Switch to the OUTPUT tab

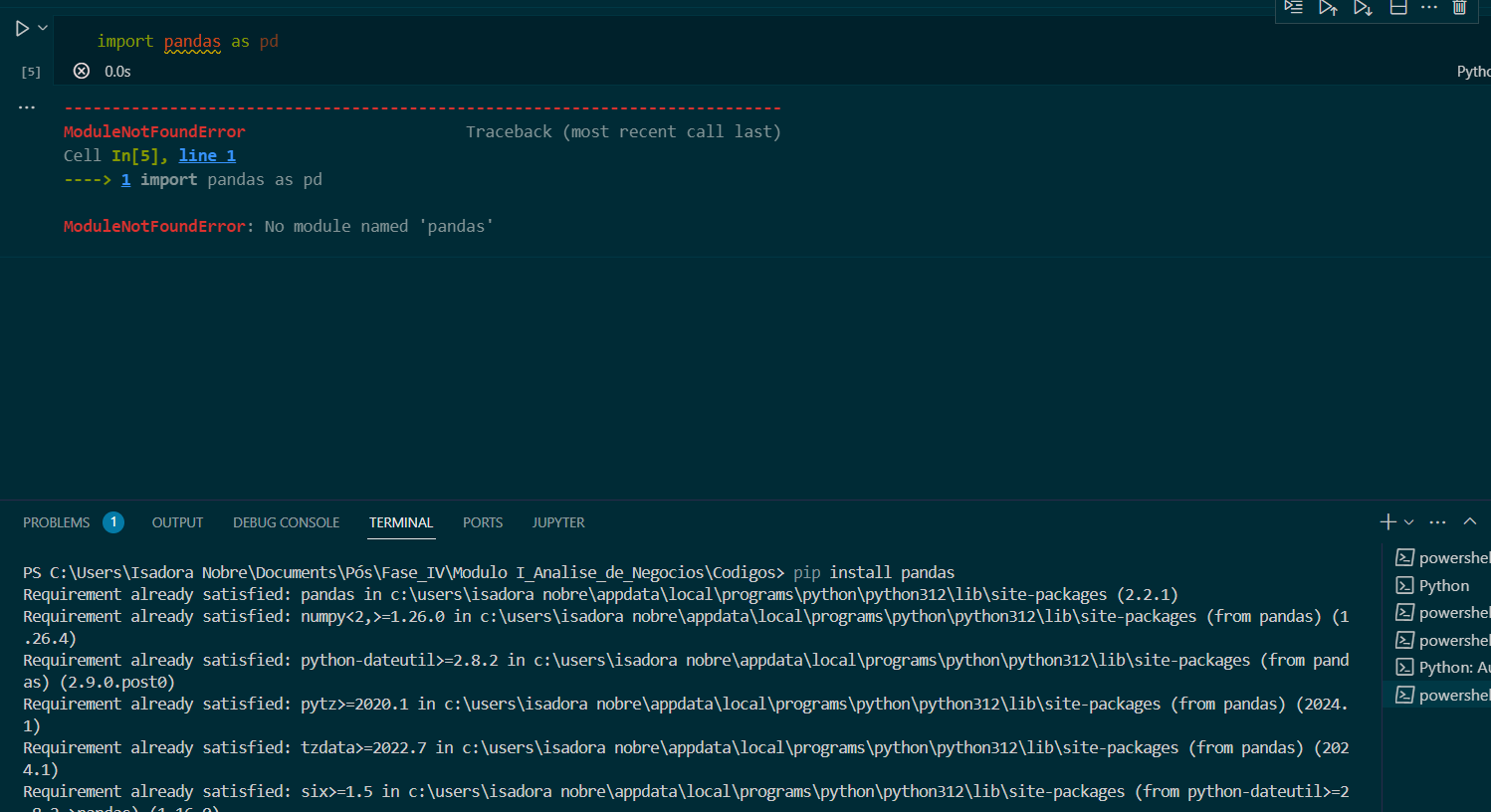pos(177,522)
